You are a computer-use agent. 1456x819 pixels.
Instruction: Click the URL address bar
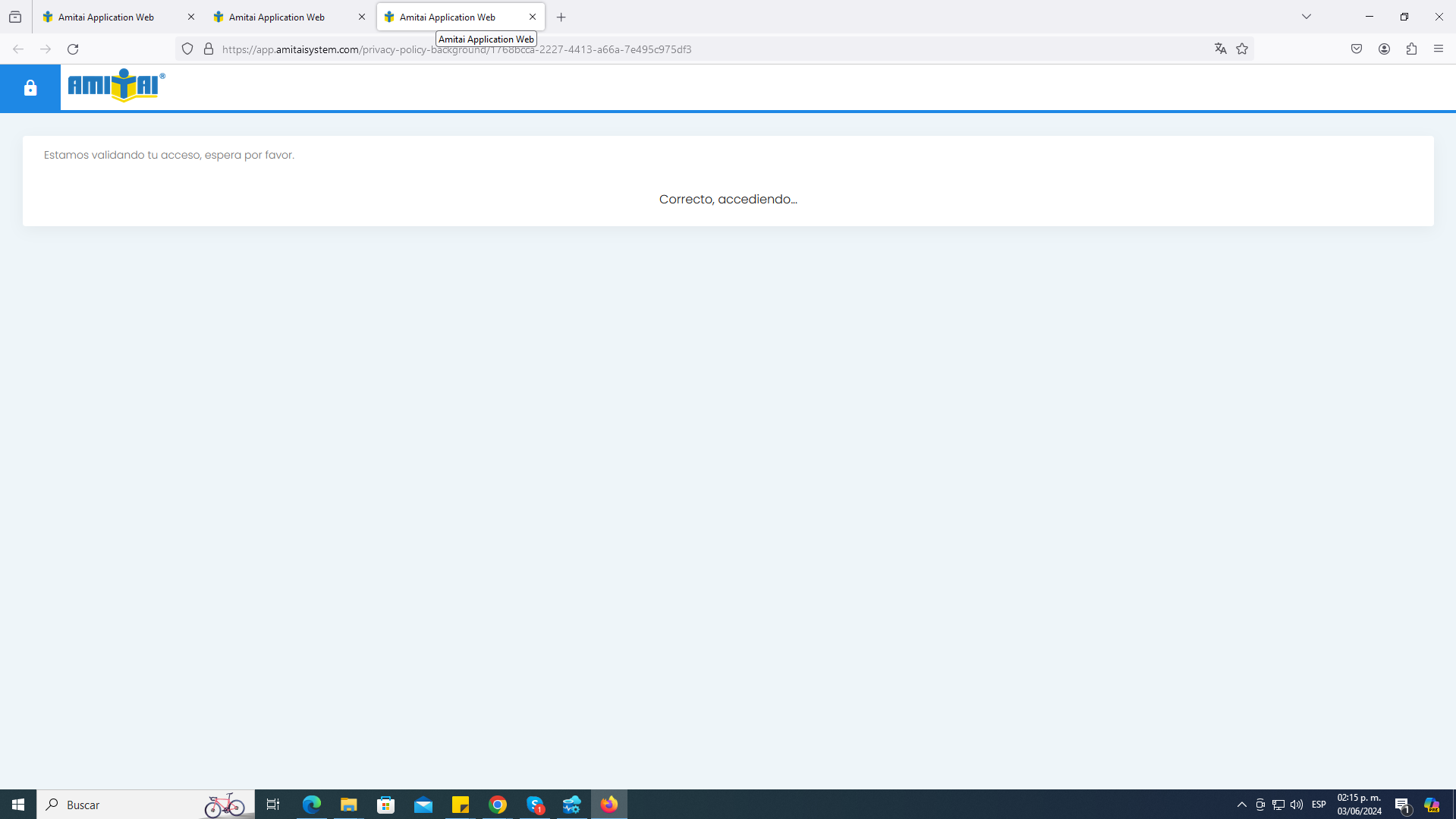[x=683, y=49]
